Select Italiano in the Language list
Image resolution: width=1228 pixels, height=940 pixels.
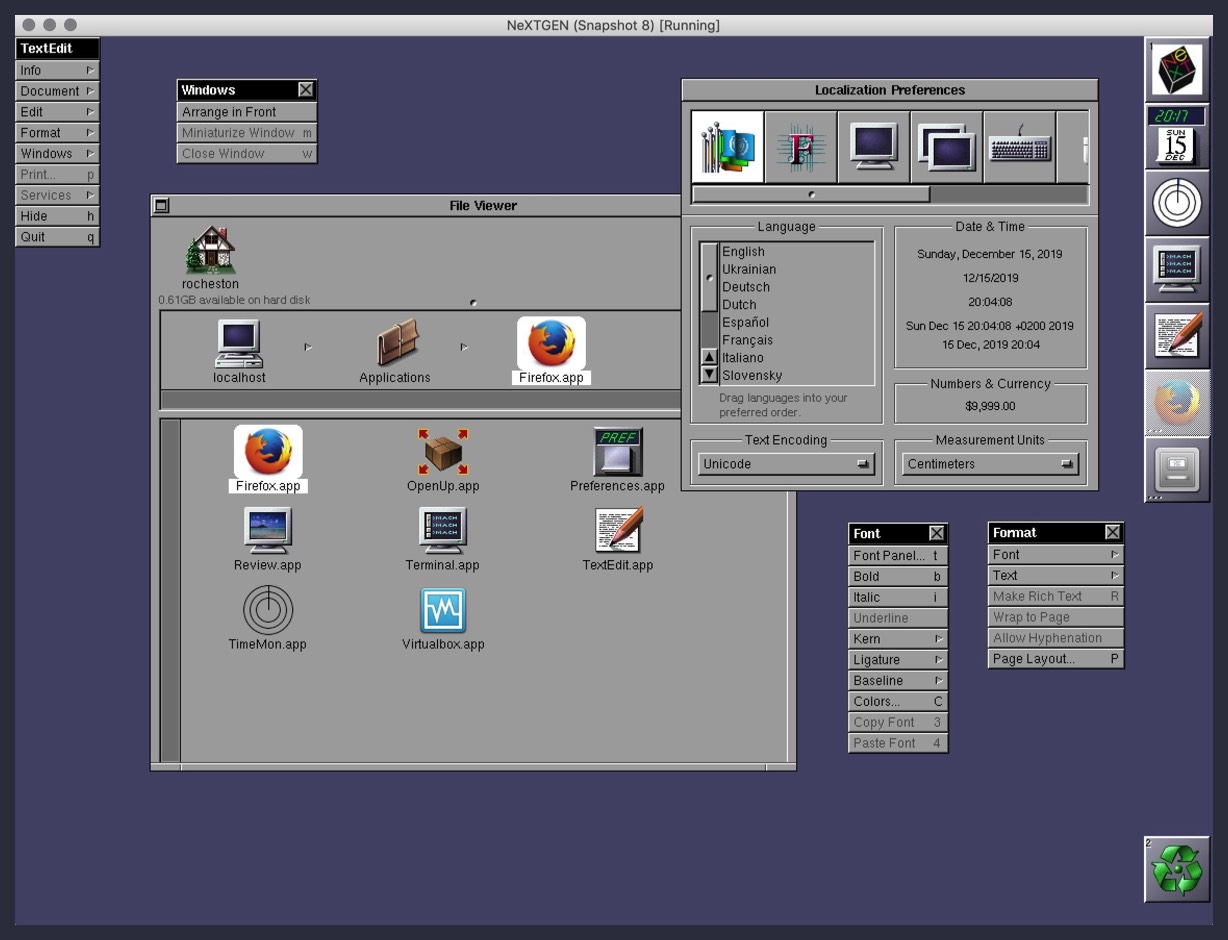click(796, 358)
